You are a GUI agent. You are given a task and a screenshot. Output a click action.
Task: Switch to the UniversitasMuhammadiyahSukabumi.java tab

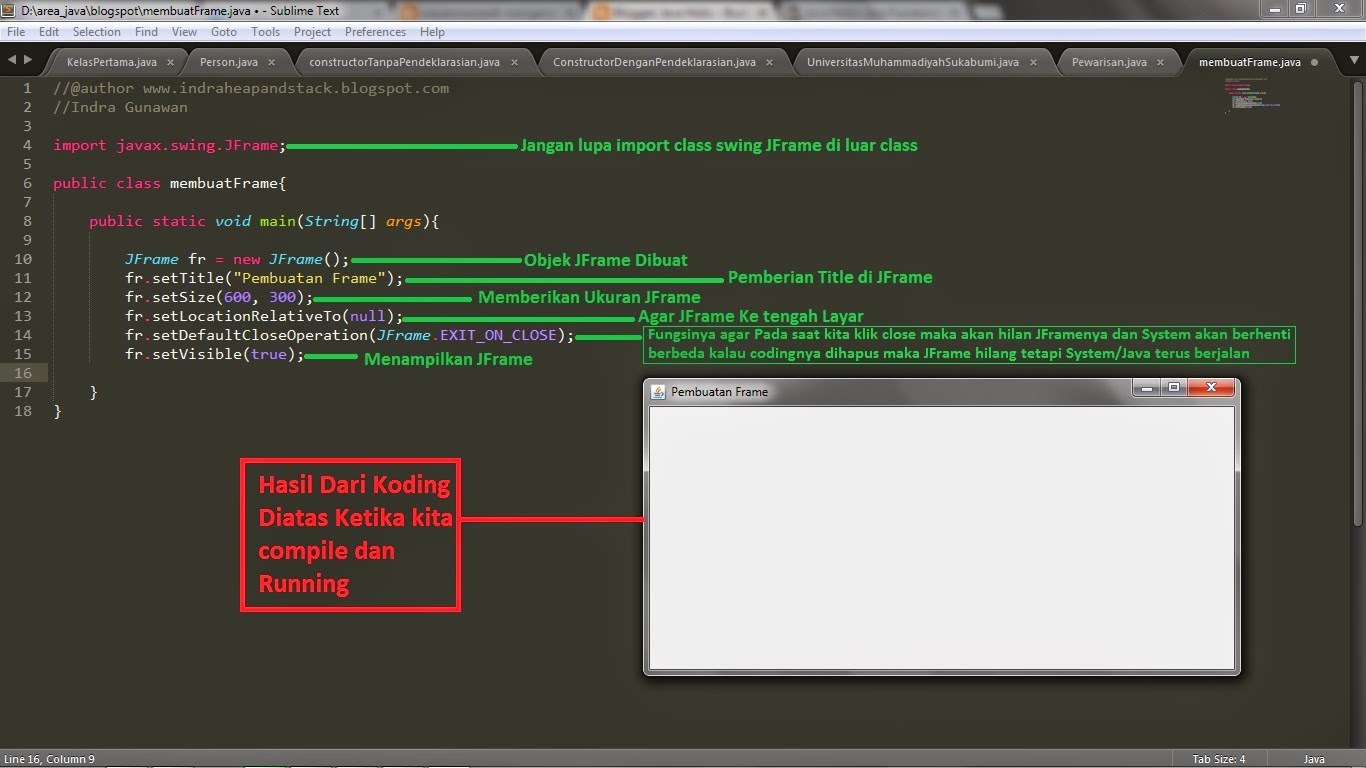pyautogui.click(x=912, y=62)
